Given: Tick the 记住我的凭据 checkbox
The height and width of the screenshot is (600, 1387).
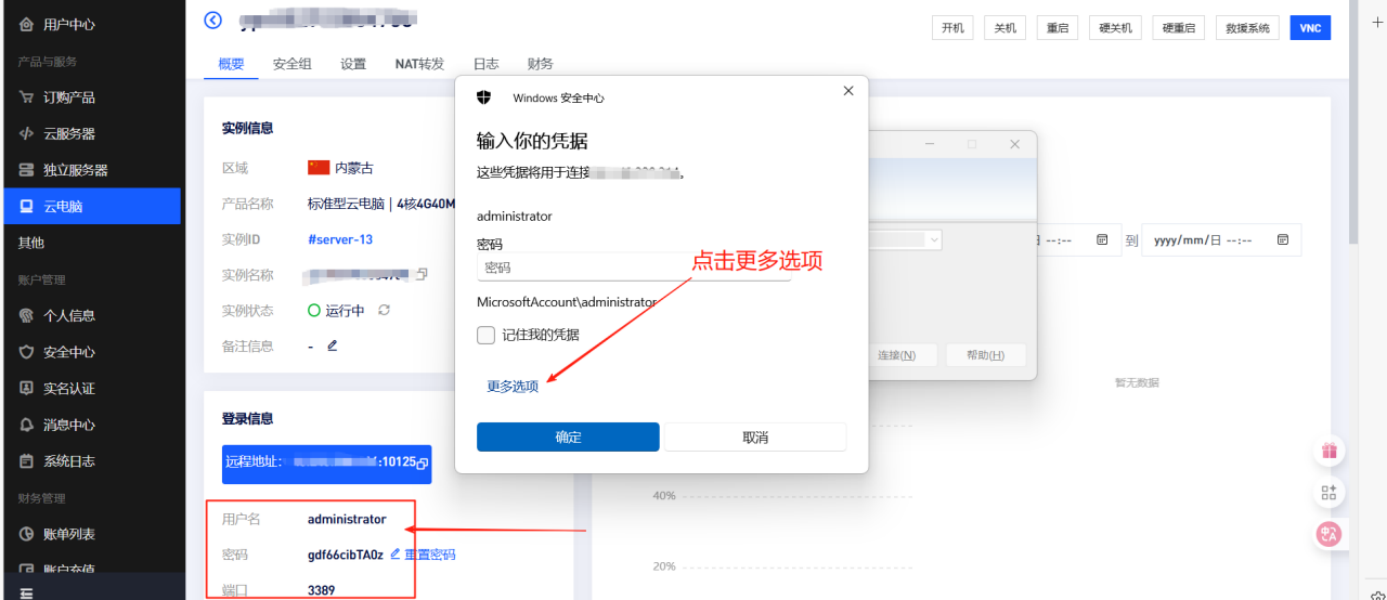Looking at the screenshot, I should [486, 335].
